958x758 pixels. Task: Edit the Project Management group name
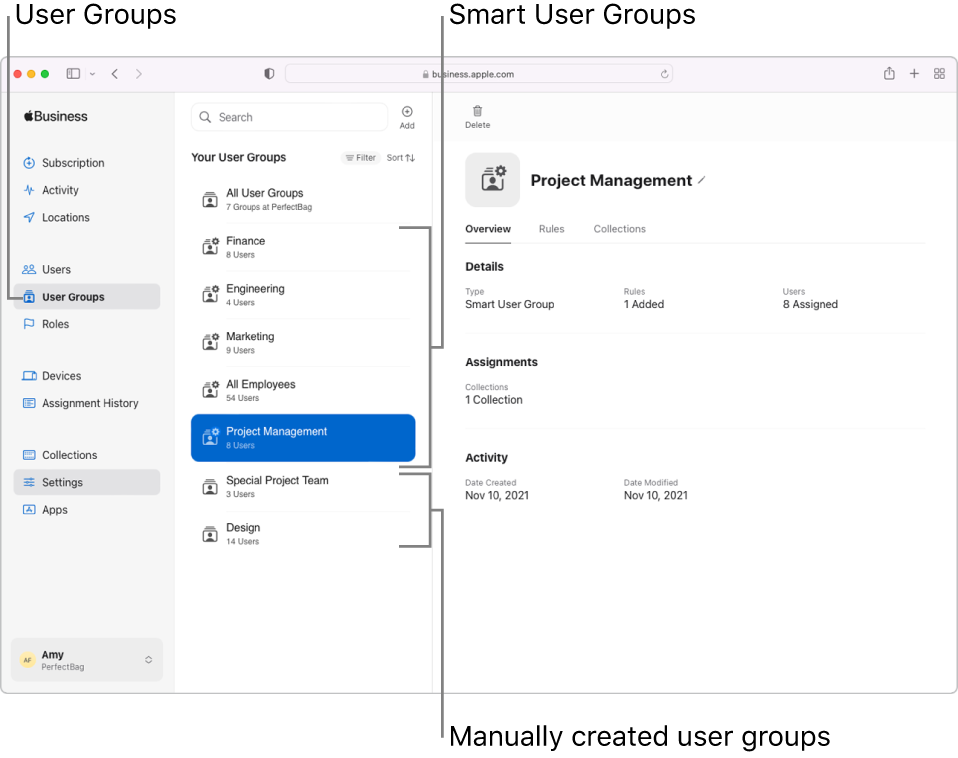[703, 180]
